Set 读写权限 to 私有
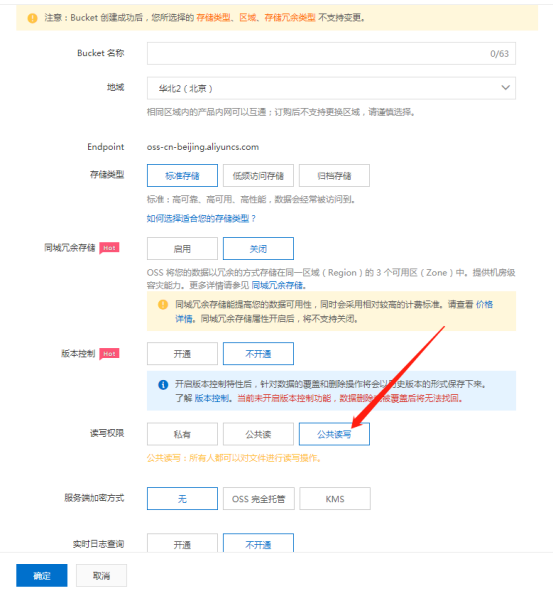Screen dimensions: 554x591 tap(182, 434)
